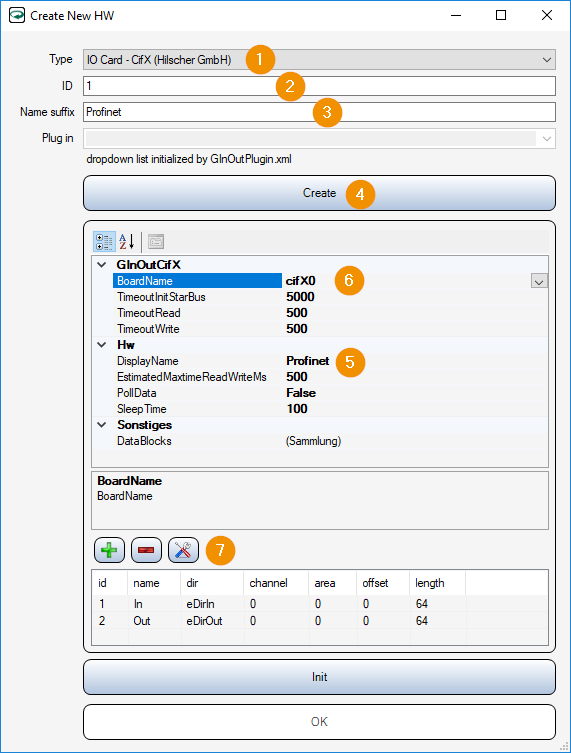This screenshot has height=753, width=571.
Task: Click the Profinet value of DisplayName
Action: [307, 361]
